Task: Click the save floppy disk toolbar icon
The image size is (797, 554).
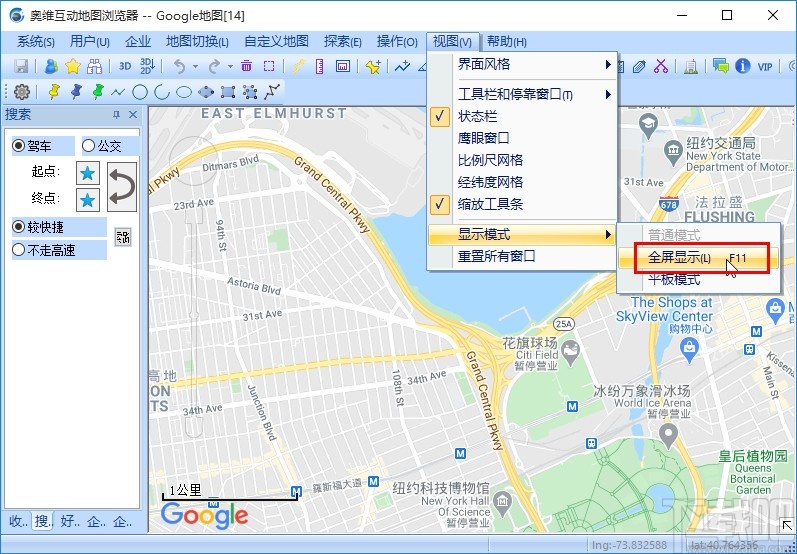Action: point(21,66)
